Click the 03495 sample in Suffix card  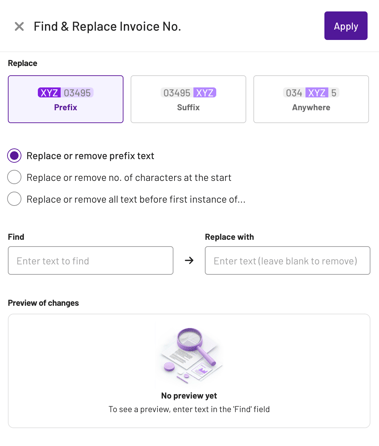click(177, 93)
